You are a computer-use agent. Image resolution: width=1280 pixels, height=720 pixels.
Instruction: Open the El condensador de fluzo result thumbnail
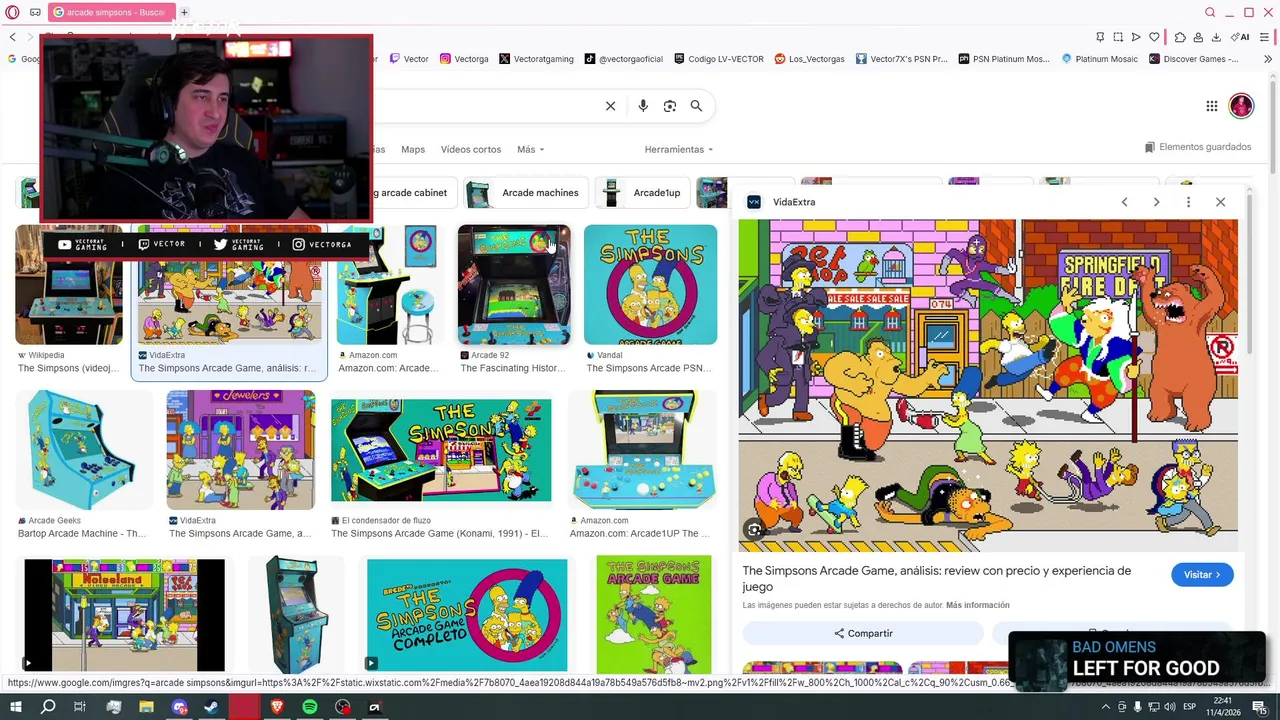tap(441, 450)
